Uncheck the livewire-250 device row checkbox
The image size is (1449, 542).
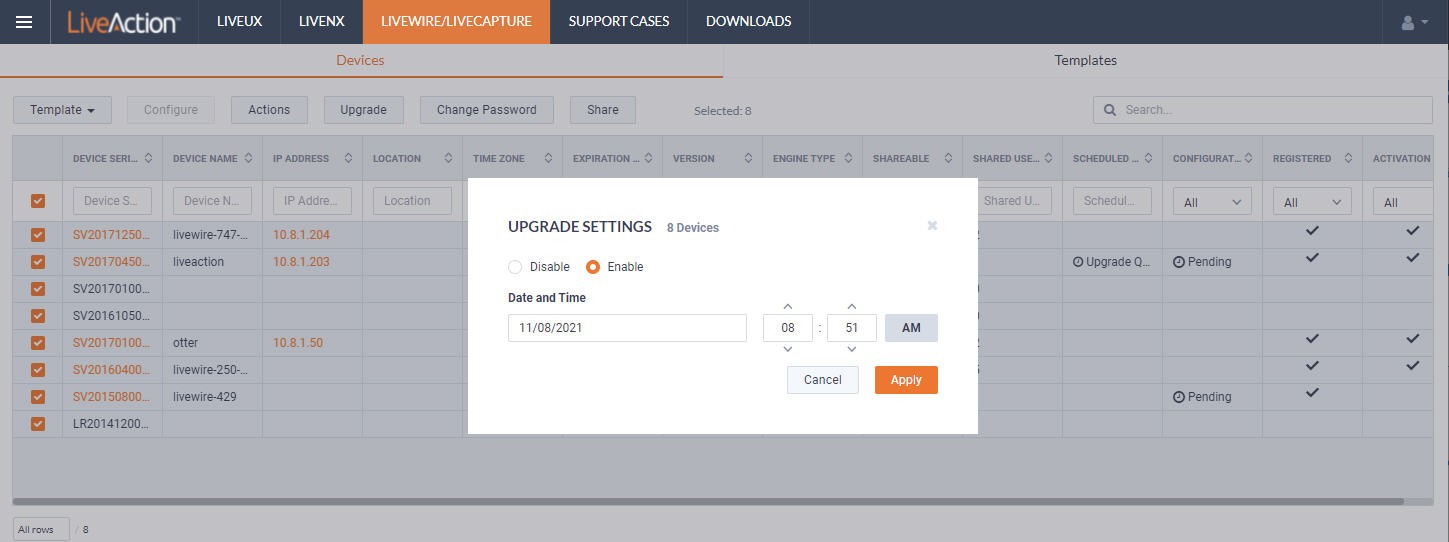pyautogui.click(x=38, y=370)
